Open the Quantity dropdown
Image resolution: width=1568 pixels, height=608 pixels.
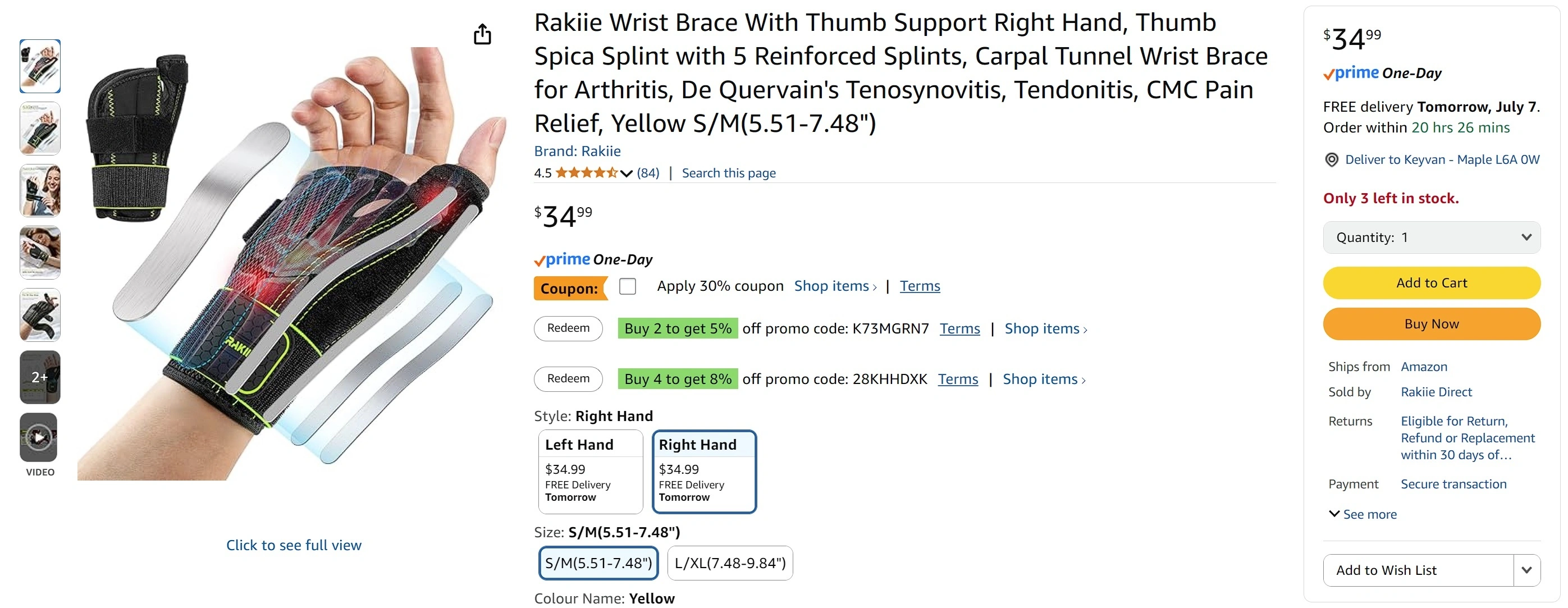pos(1431,237)
